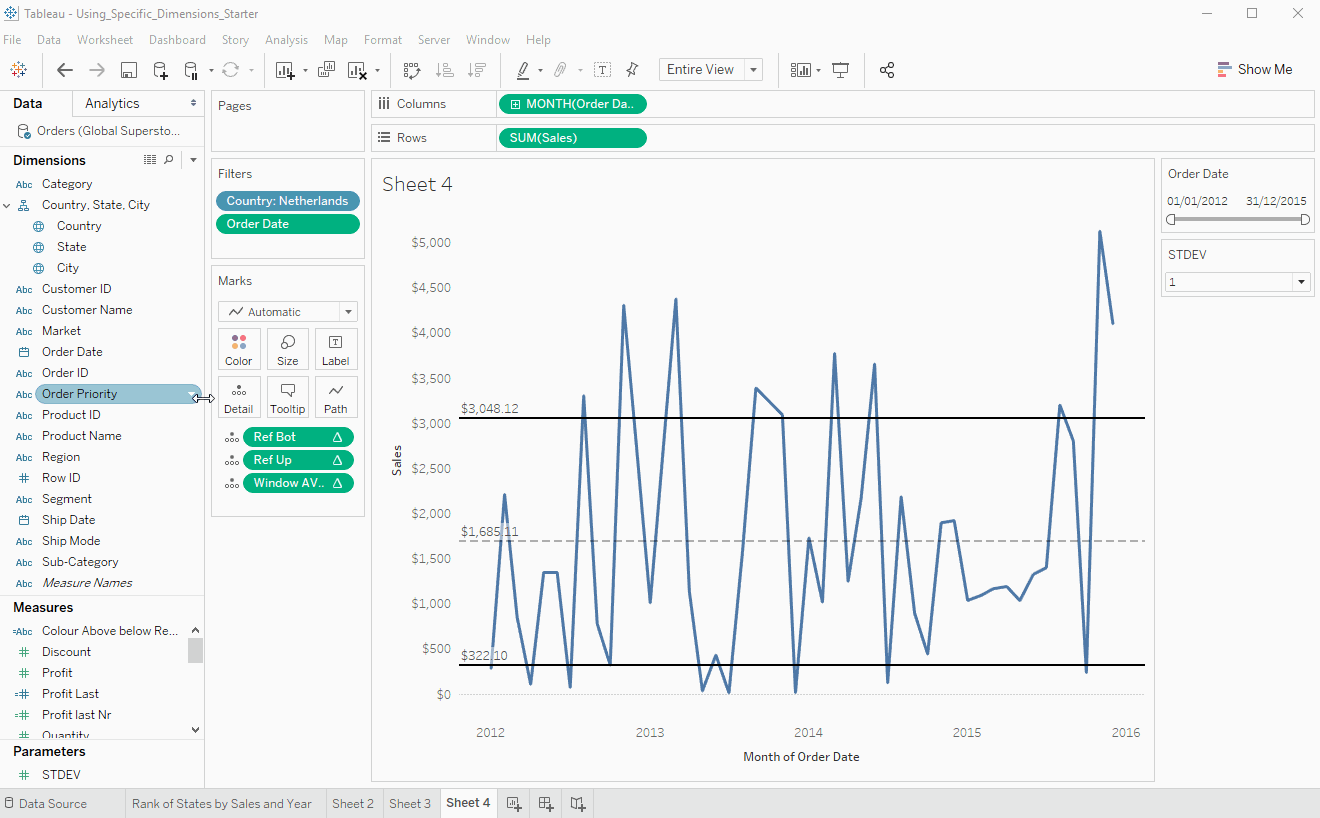Switch to the Sheet 3 tab
Screen dimensions: 1320x818
[410, 803]
